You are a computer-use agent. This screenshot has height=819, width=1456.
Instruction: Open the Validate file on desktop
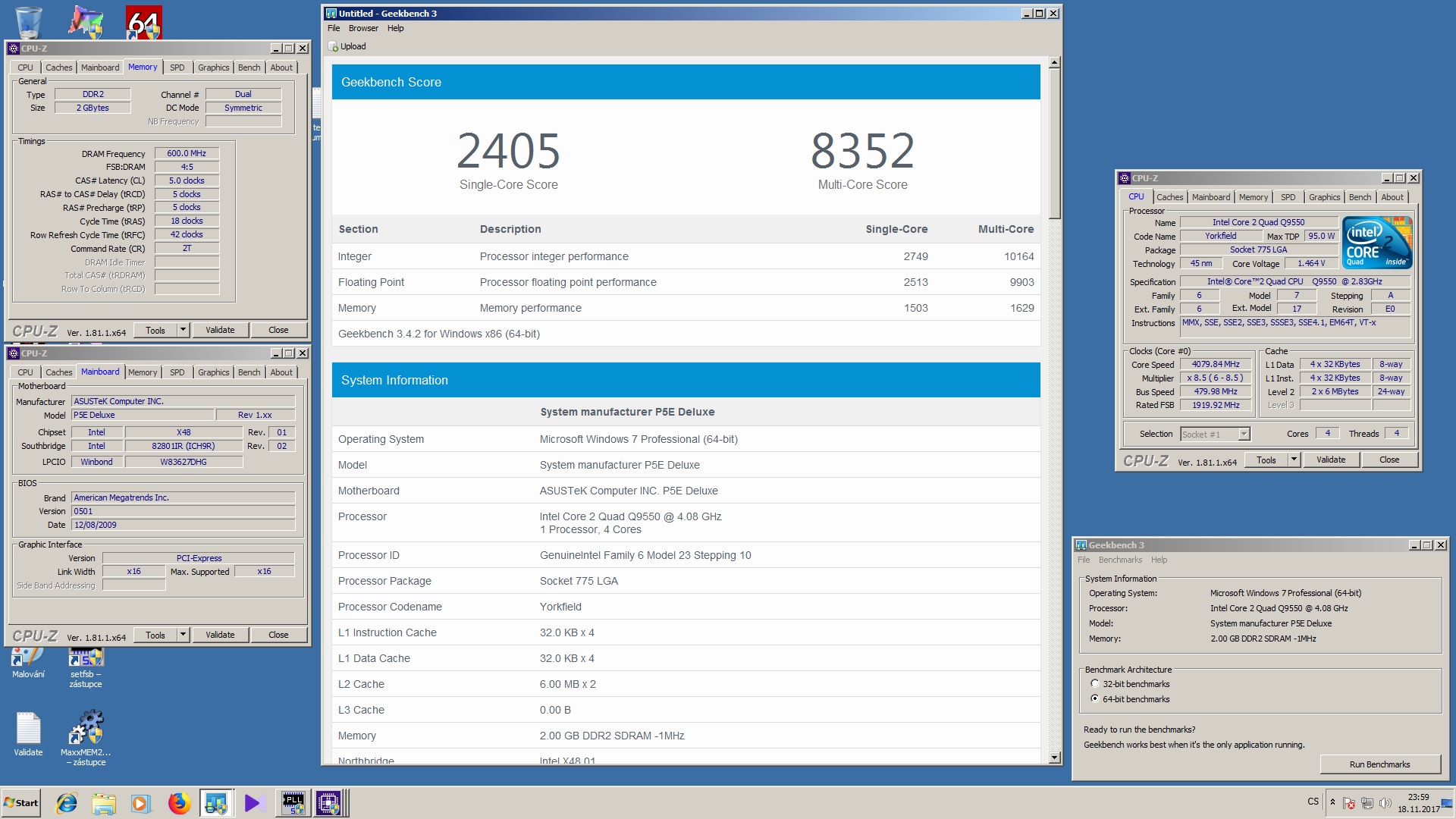pos(28,734)
